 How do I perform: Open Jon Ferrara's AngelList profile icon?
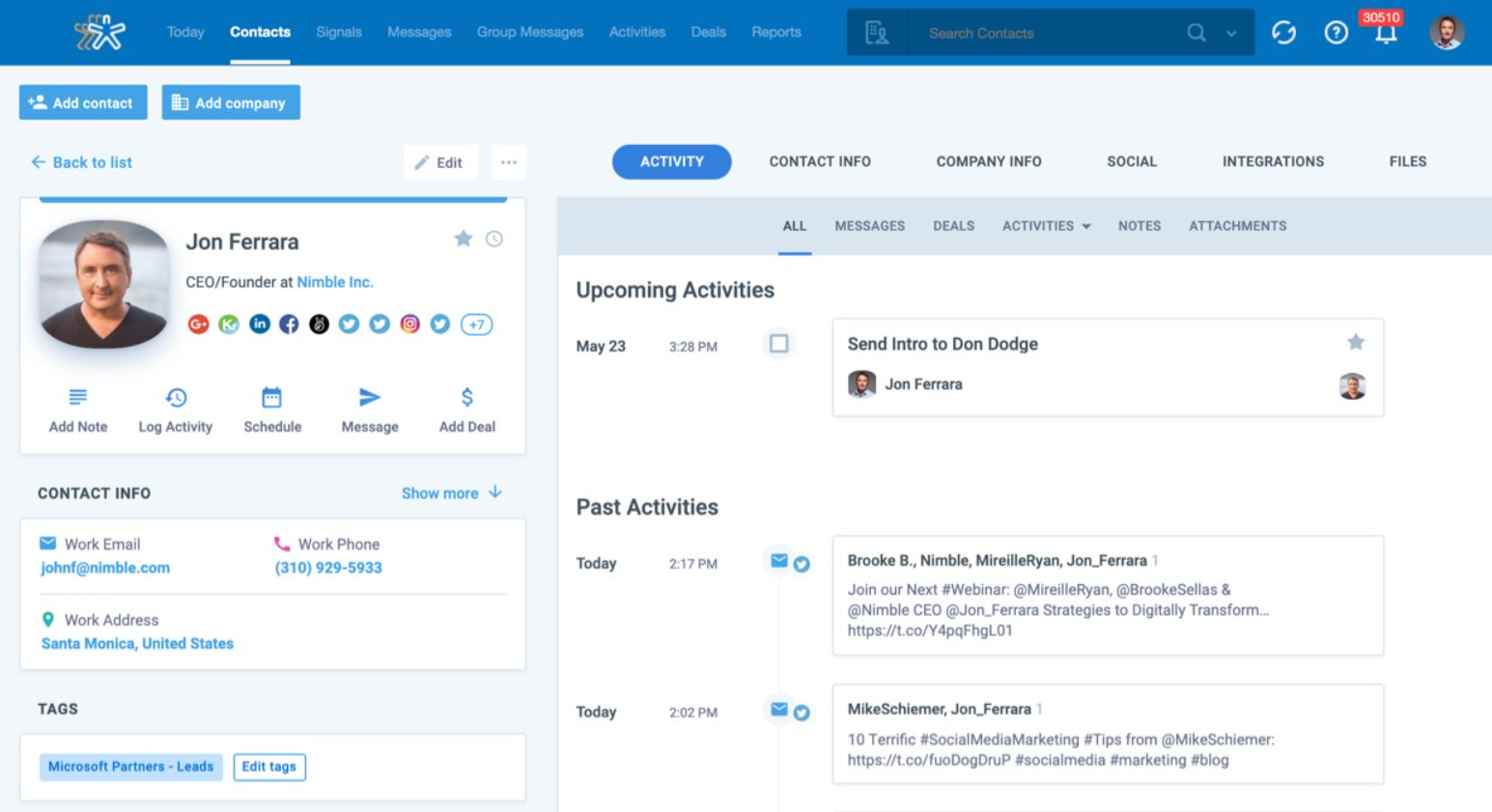click(x=319, y=324)
